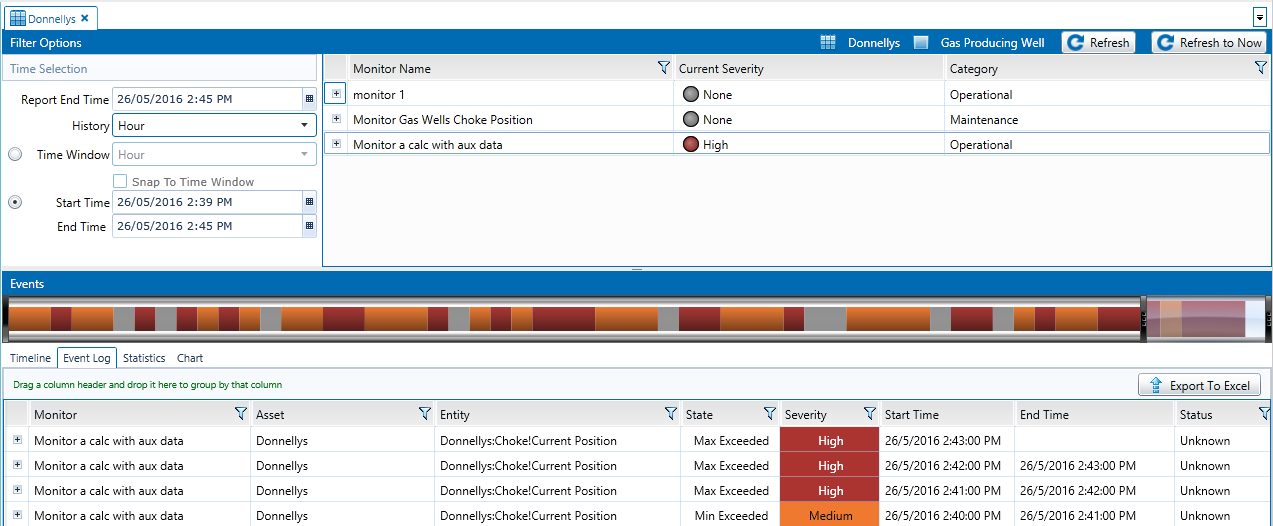Click the Monitor Name column filter icon

663,68
